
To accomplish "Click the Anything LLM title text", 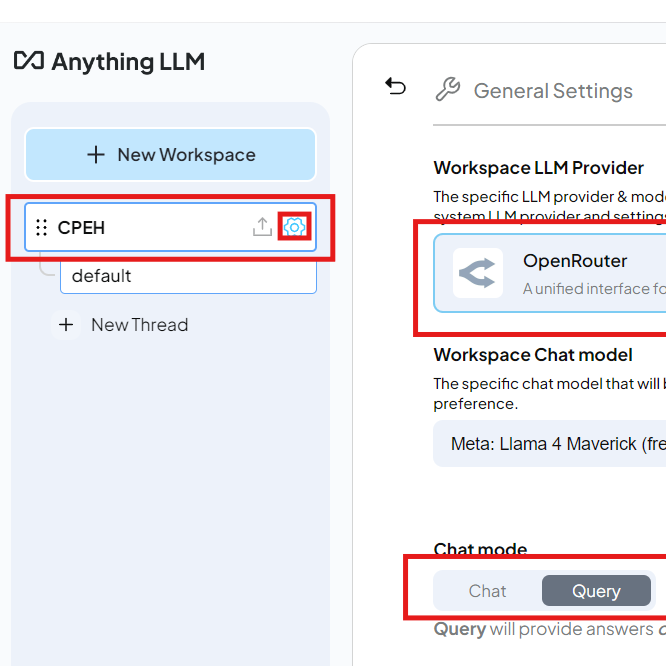I will coord(128,62).
